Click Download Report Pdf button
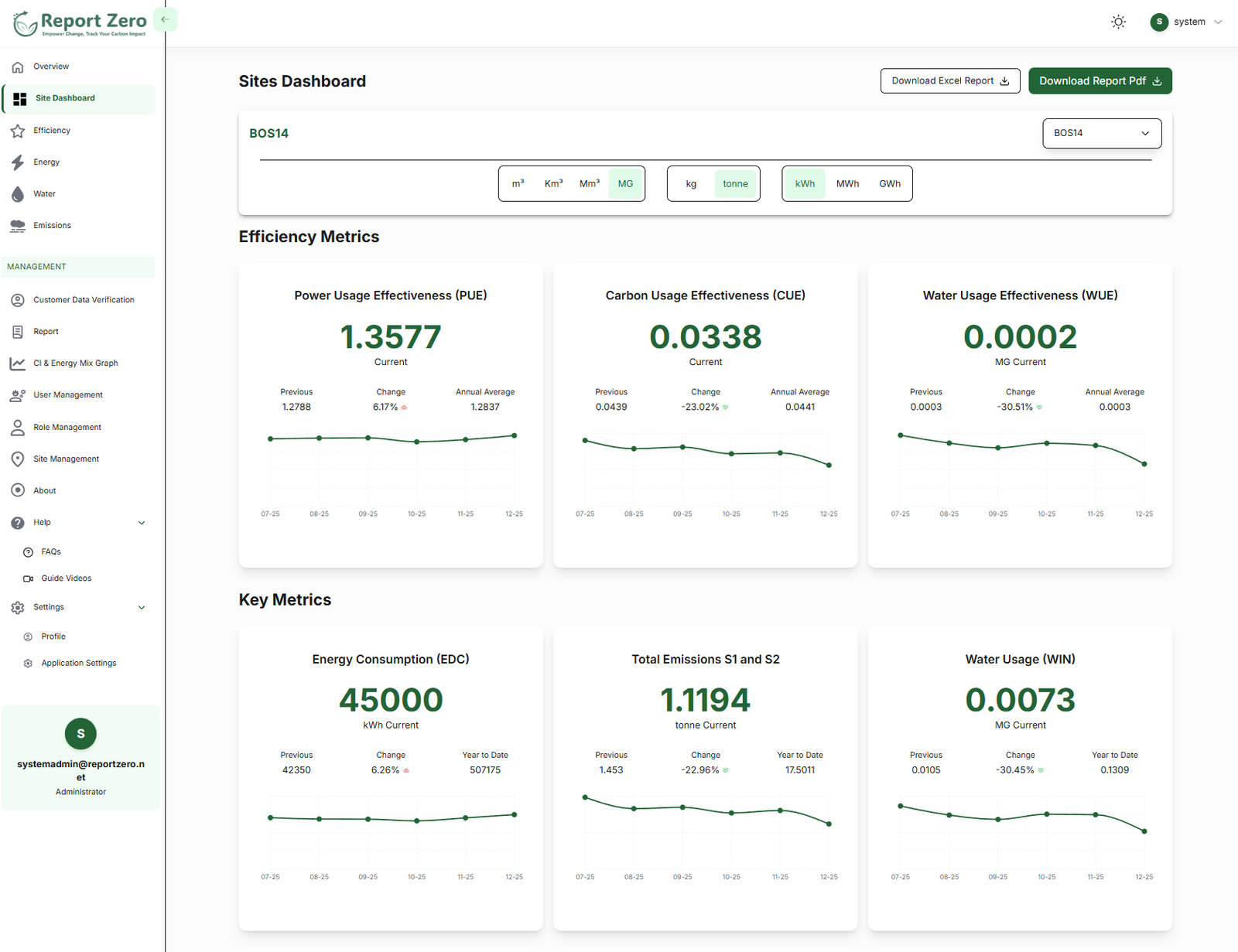Image resolution: width=1238 pixels, height=952 pixels. [x=1099, y=81]
